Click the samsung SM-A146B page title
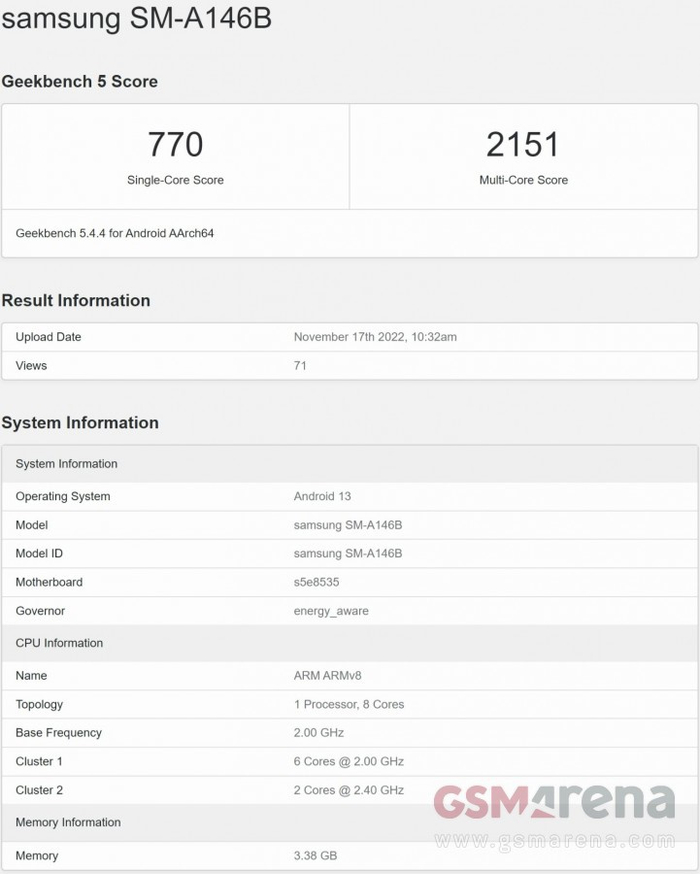The image size is (700, 874). (137, 17)
